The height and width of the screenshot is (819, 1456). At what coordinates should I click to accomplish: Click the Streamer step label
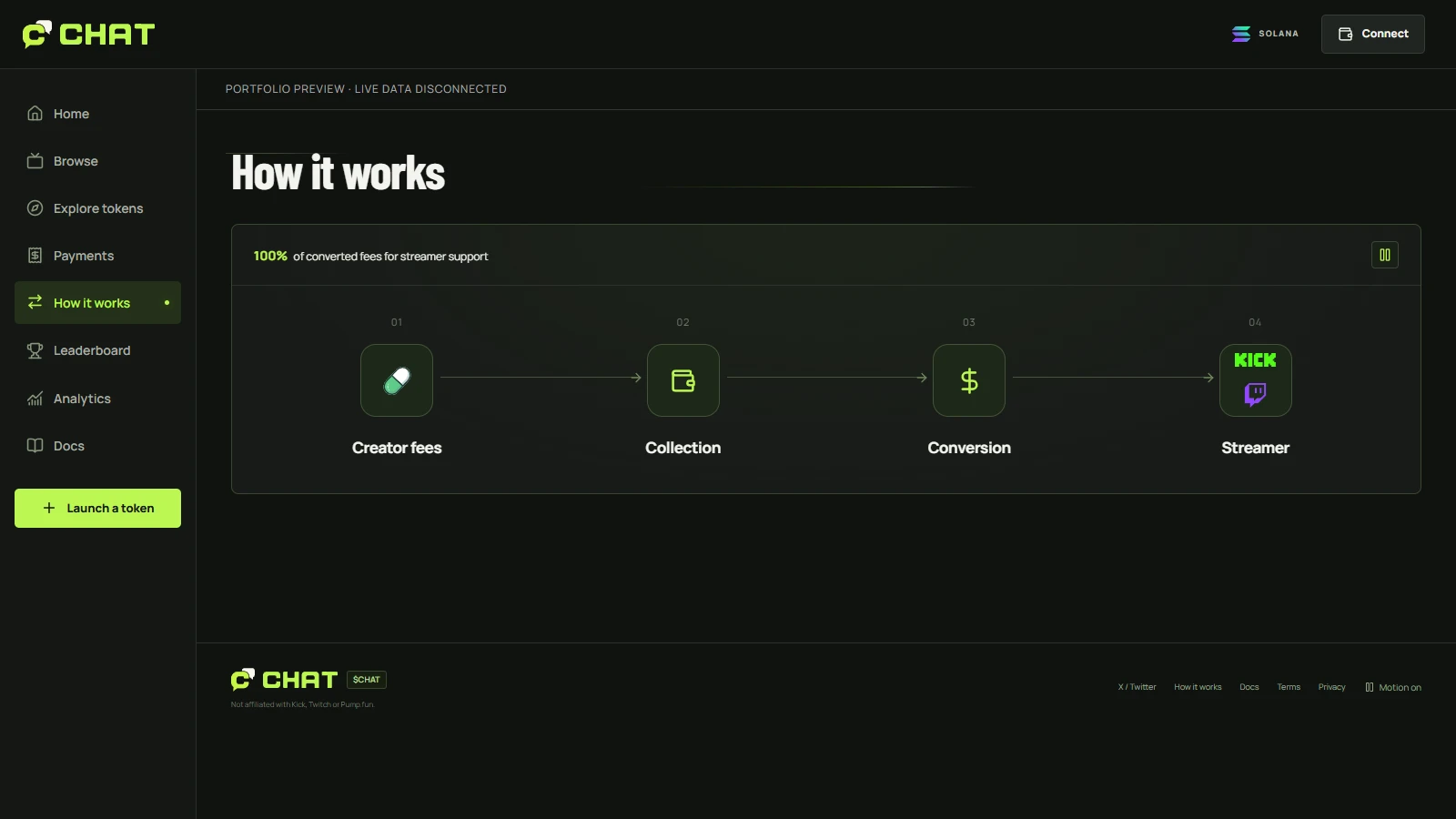(1255, 448)
